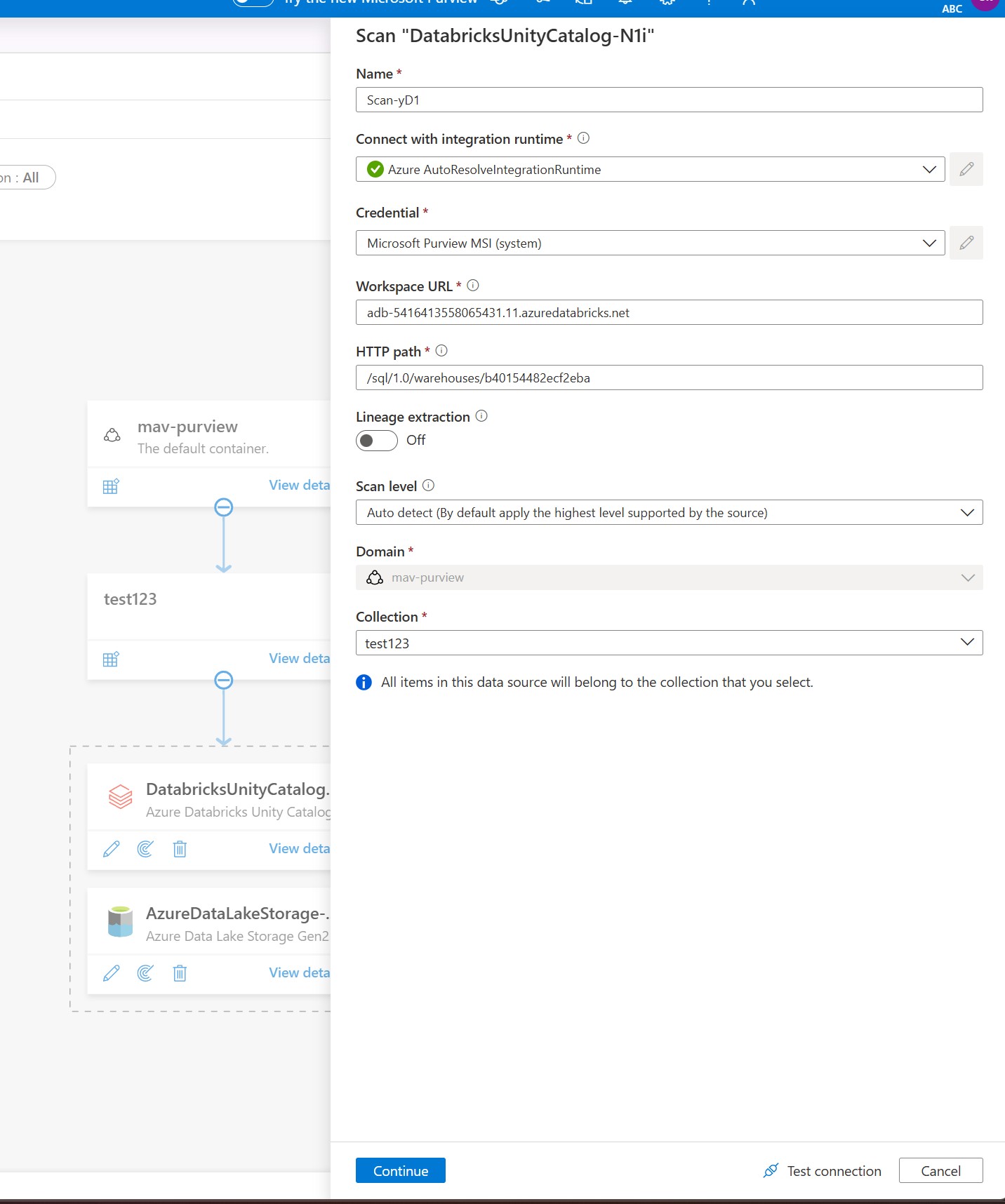Open View details on DatabricksUnityCatalog card
The image size is (1005, 1204).
tap(300, 848)
